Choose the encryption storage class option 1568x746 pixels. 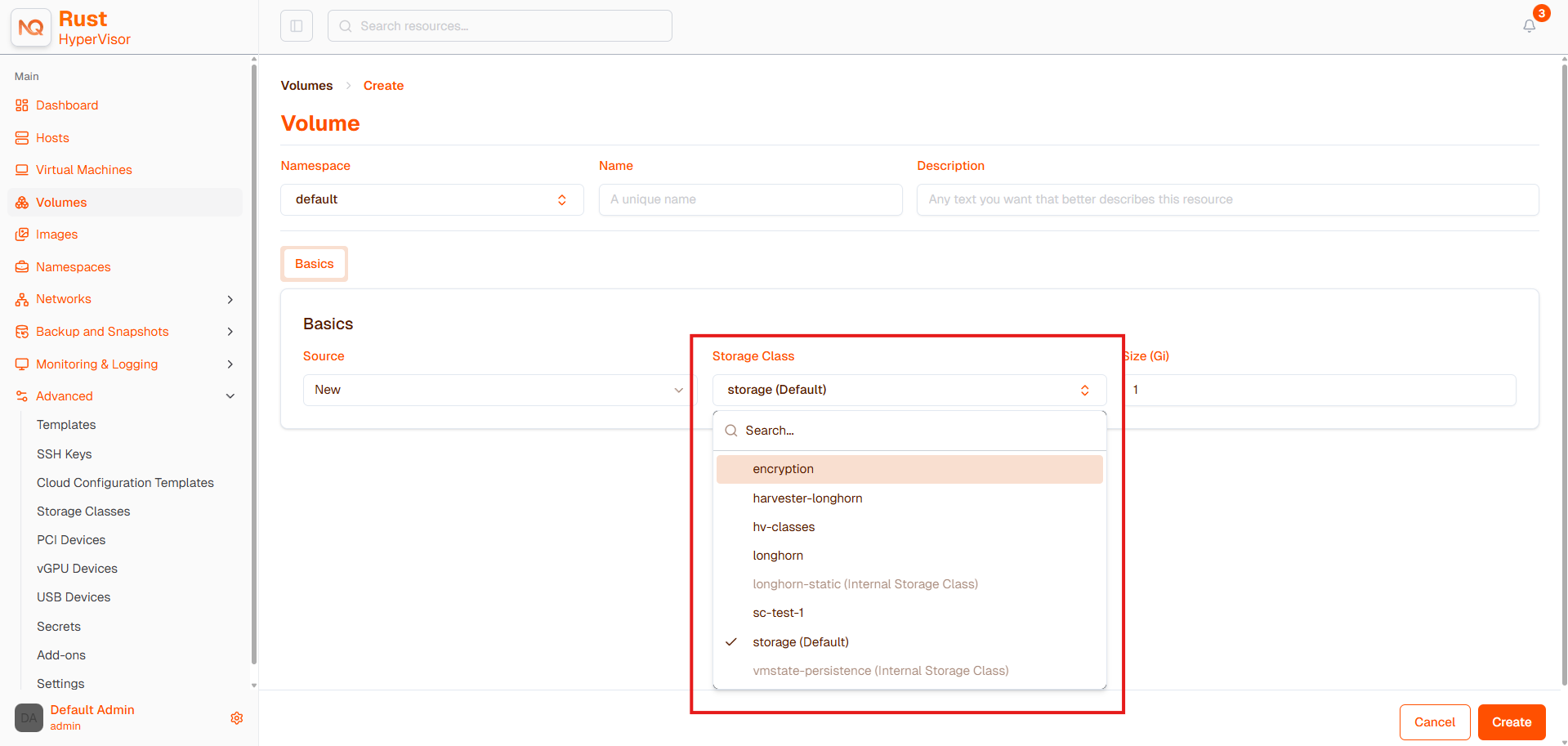[909, 469]
